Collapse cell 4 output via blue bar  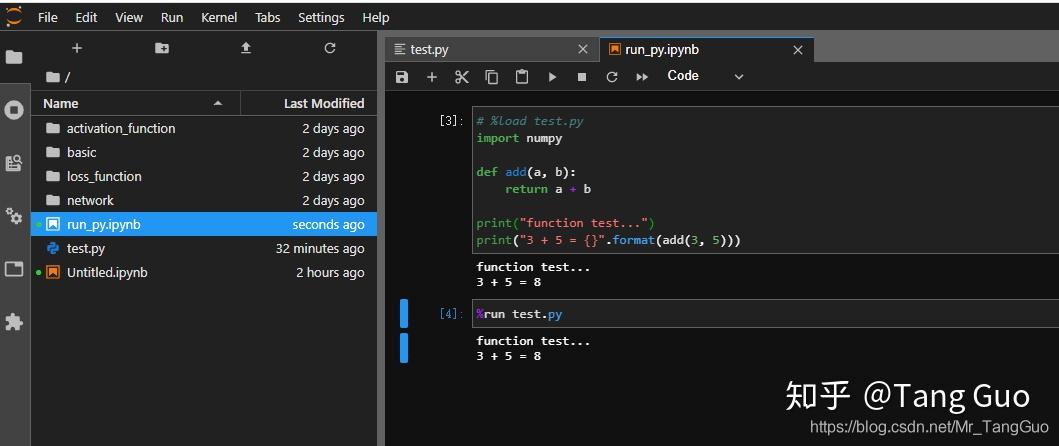pyautogui.click(x=404, y=347)
